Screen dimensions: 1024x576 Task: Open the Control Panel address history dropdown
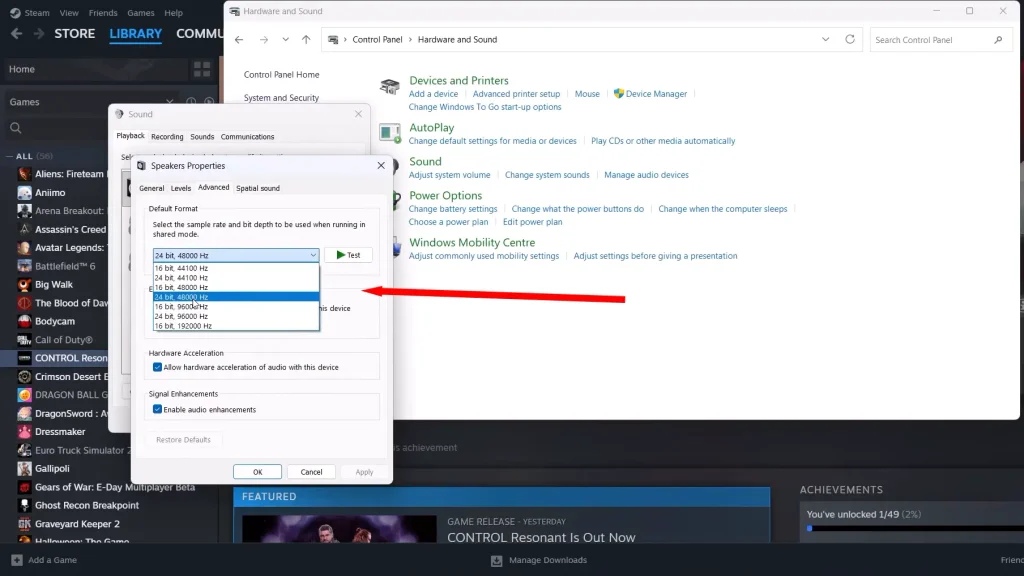(x=825, y=40)
